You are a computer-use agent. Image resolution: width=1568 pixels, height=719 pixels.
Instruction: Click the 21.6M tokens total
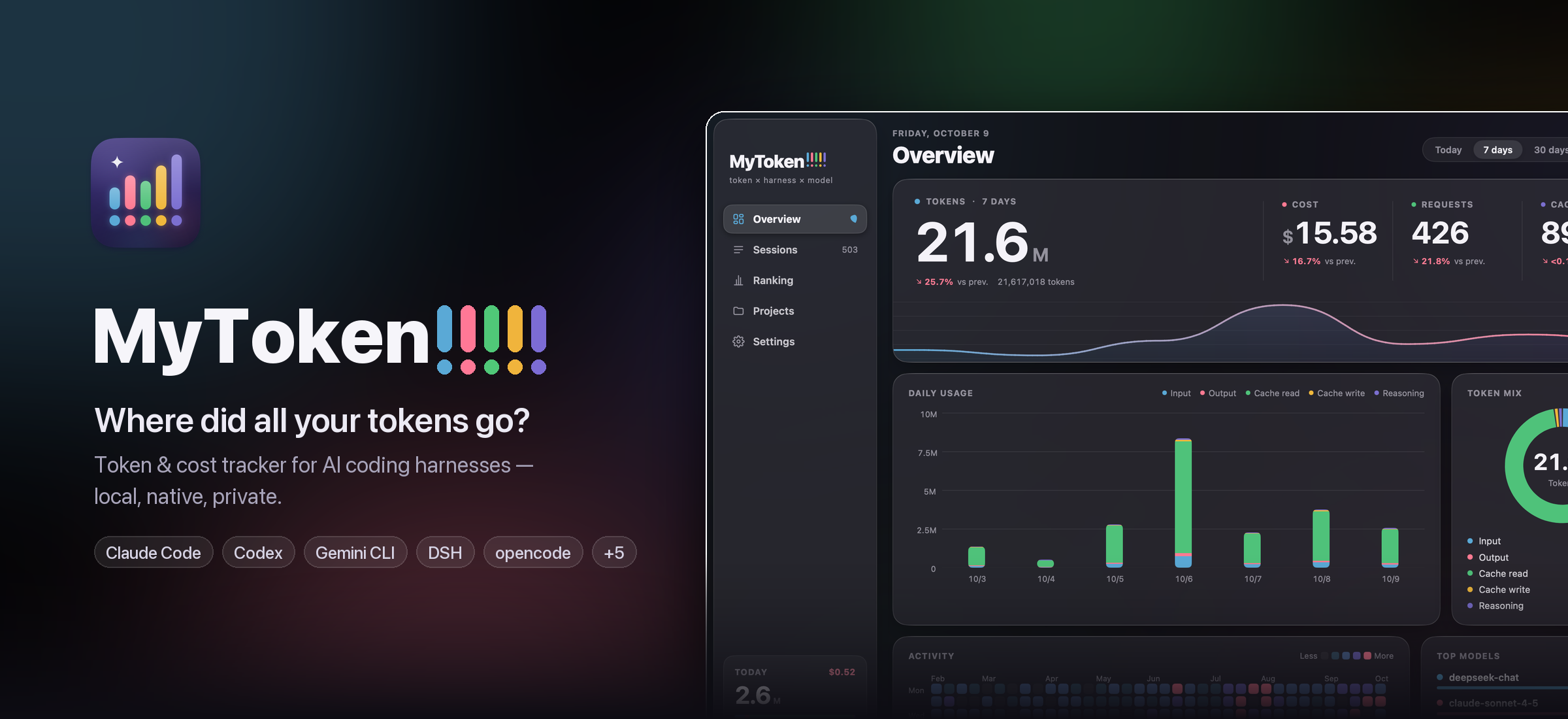coord(983,242)
